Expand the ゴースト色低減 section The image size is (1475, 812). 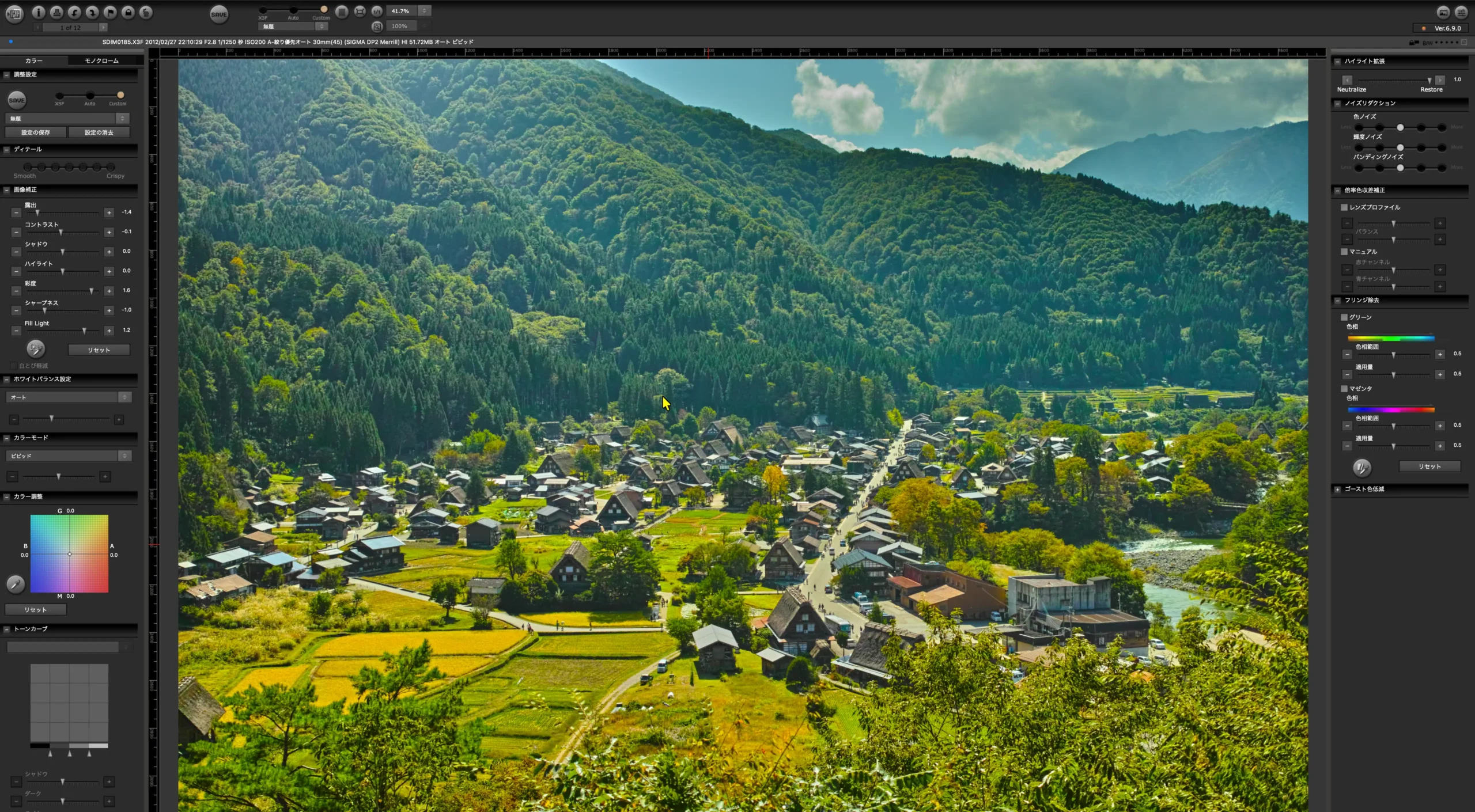point(1337,489)
